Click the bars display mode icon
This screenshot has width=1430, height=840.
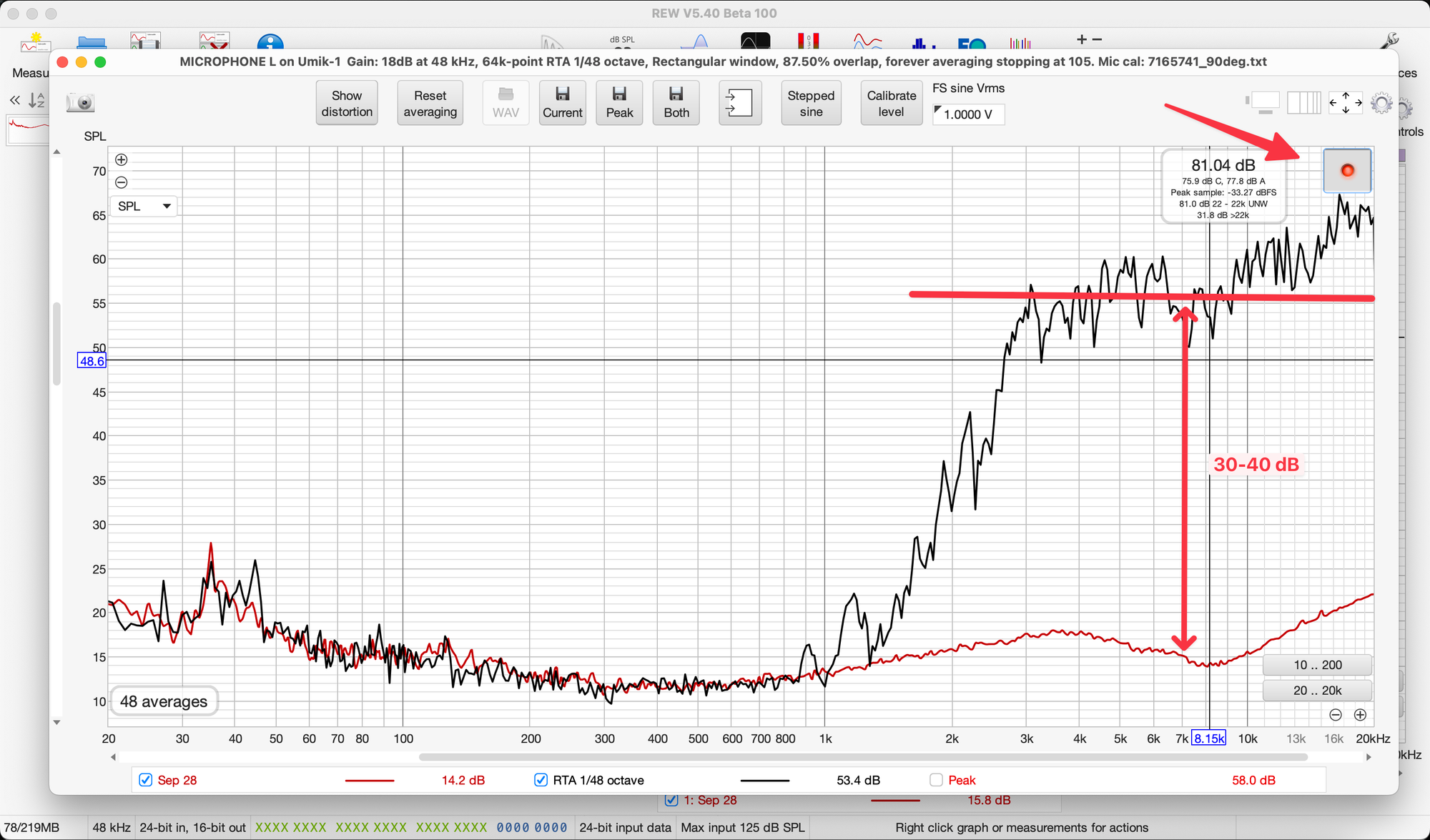coord(1303,103)
